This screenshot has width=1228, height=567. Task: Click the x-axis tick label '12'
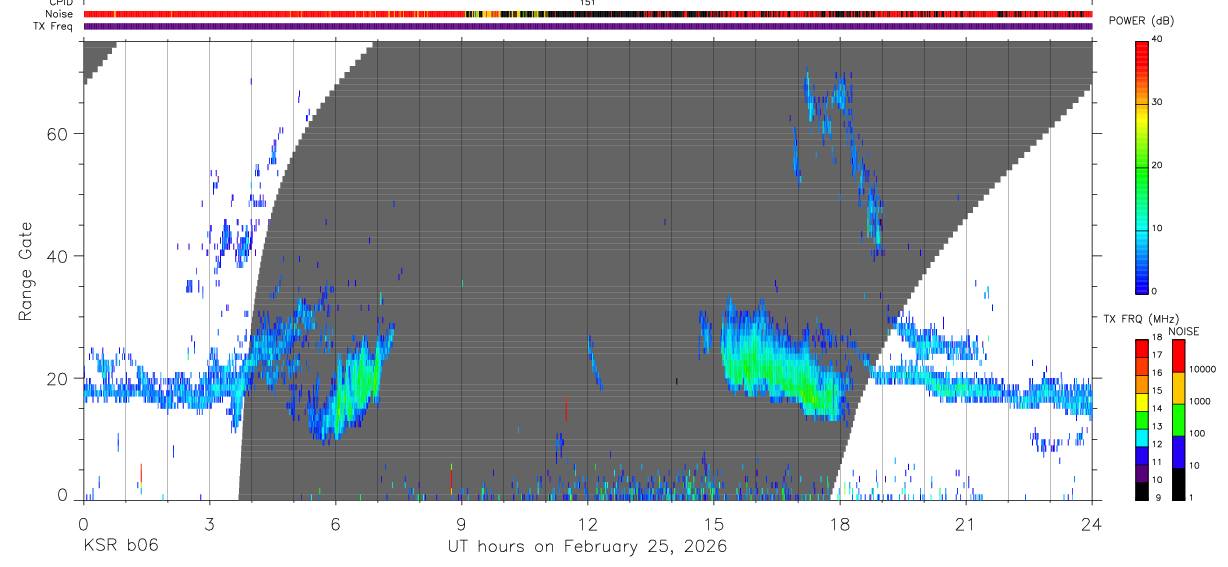588,524
